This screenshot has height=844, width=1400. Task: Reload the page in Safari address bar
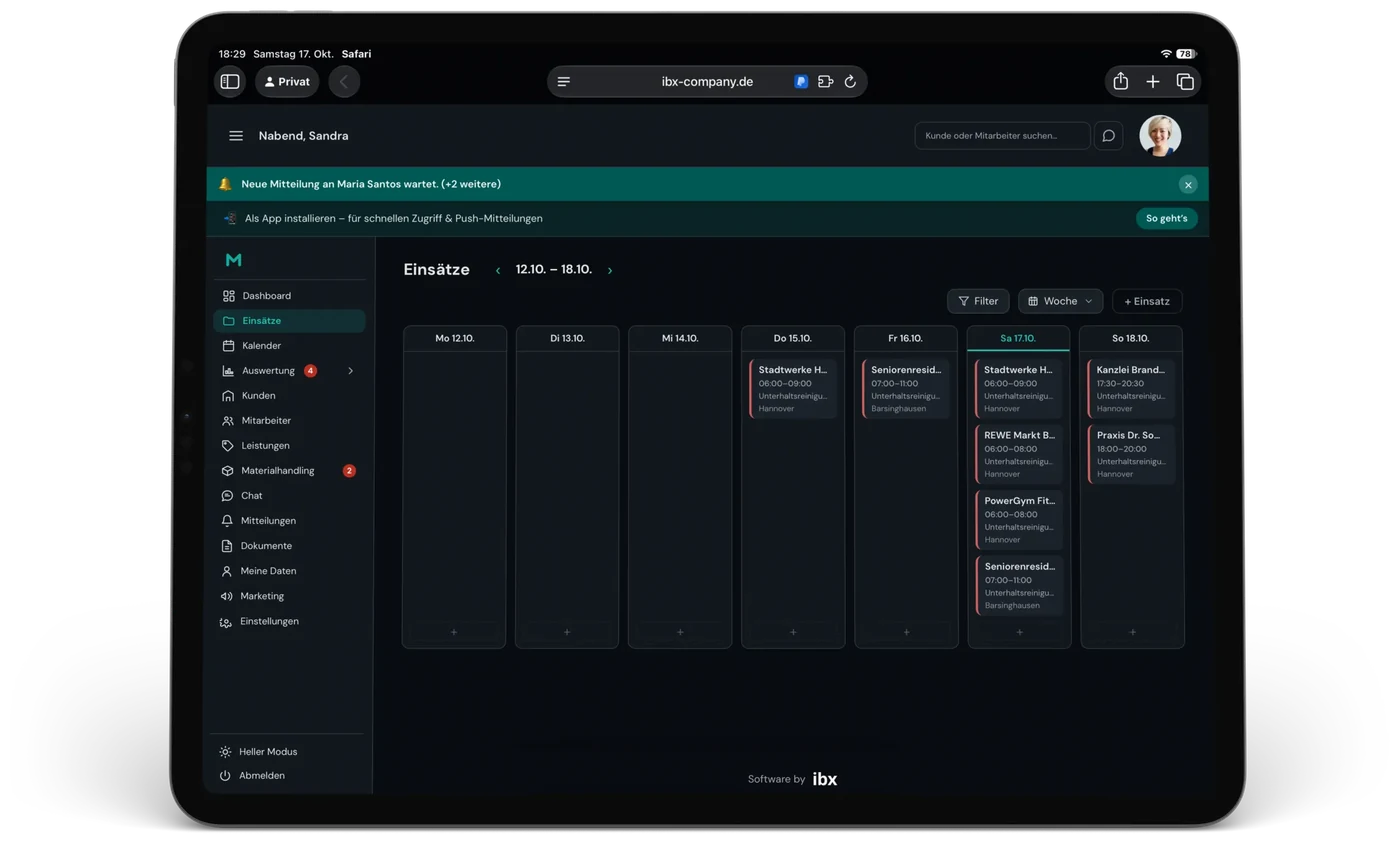pyautogui.click(x=850, y=82)
